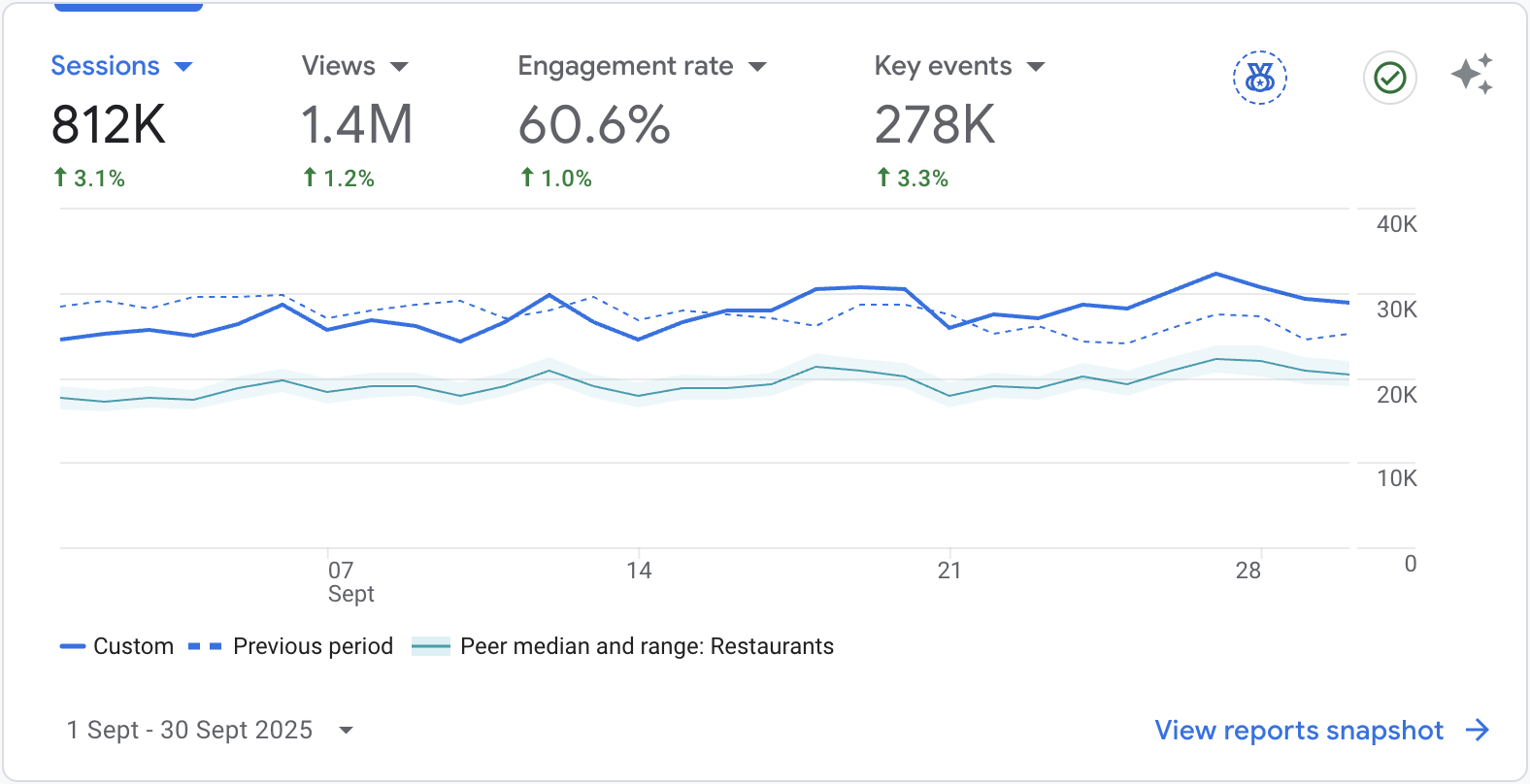The image size is (1530, 784).
Task: Click the arrow beside View reports snapshot
Action: click(x=1478, y=730)
